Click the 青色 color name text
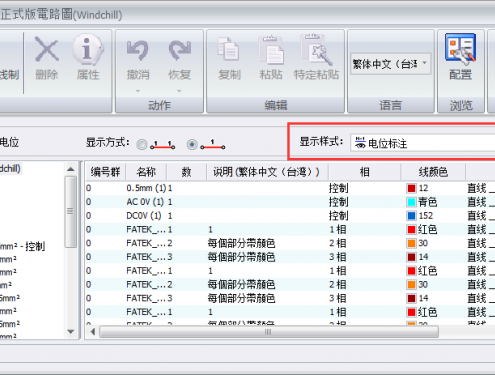The width and height of the screenshot is (495, 375). coord(427,202)
